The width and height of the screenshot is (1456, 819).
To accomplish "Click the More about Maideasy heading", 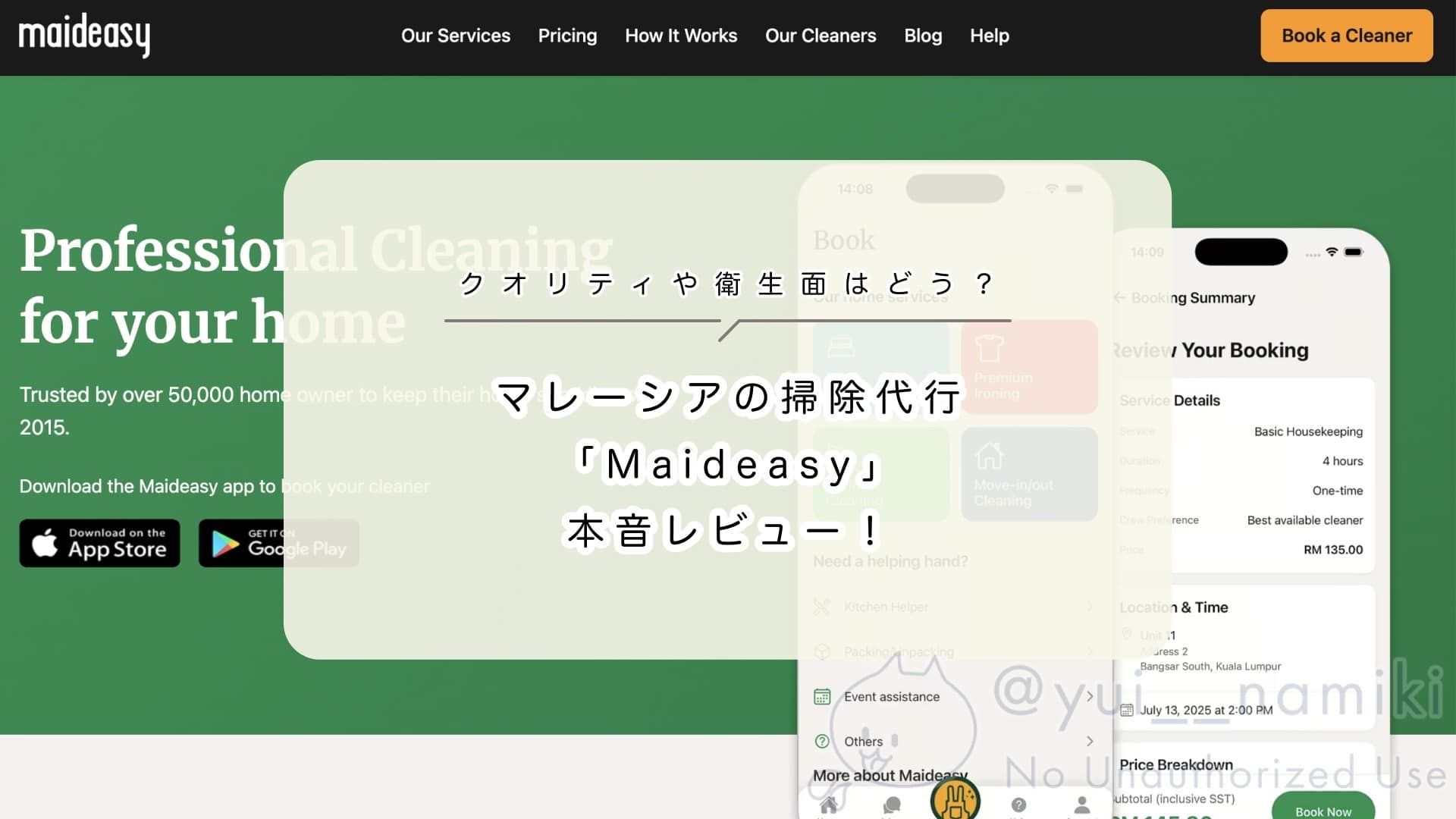I will pyautogui.click(x=890, y=775).
